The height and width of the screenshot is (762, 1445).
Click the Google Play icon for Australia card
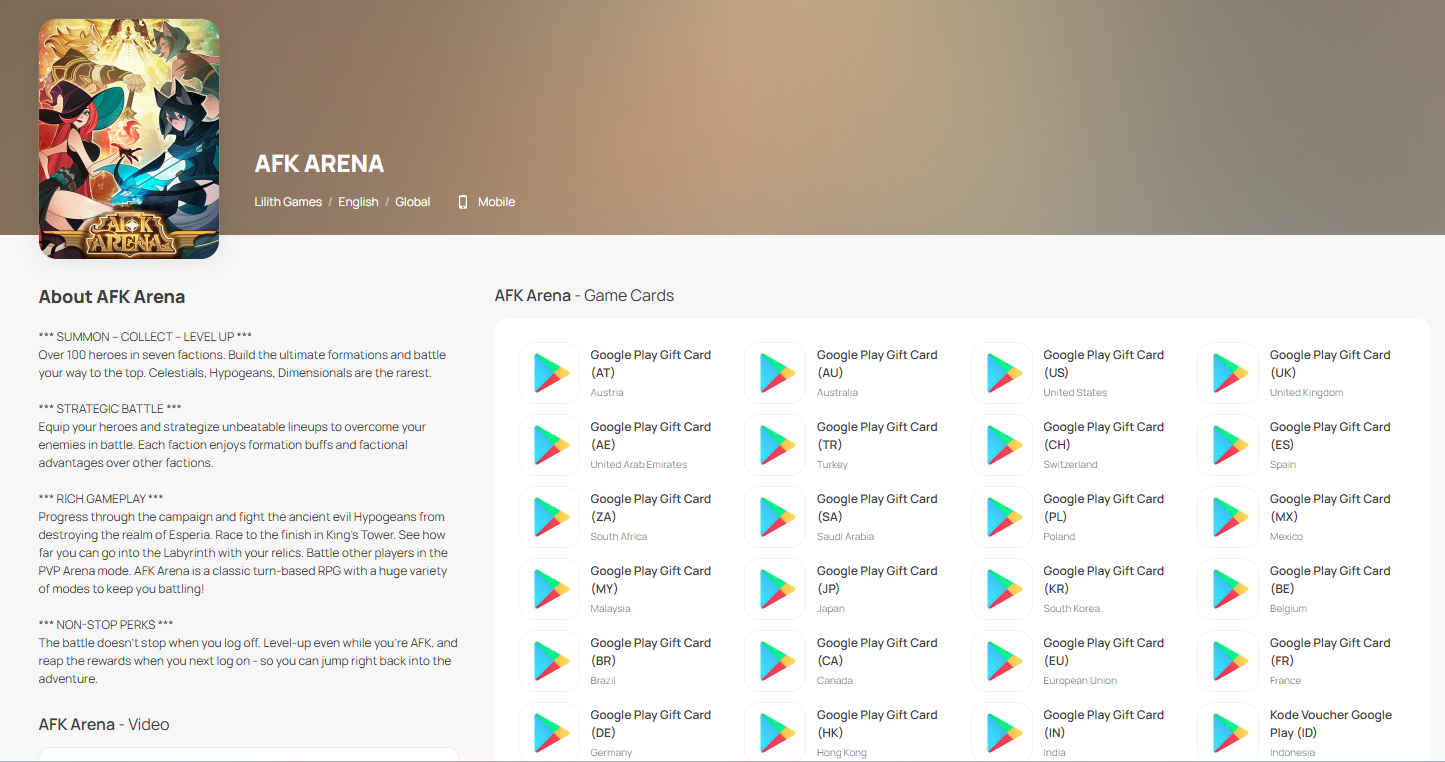775,373
